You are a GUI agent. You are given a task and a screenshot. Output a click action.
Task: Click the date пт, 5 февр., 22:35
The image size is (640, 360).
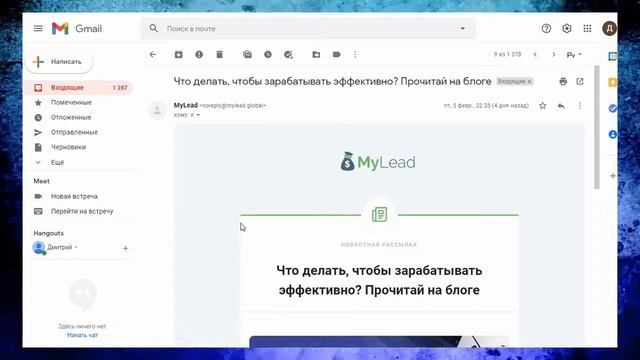point(486,106)
